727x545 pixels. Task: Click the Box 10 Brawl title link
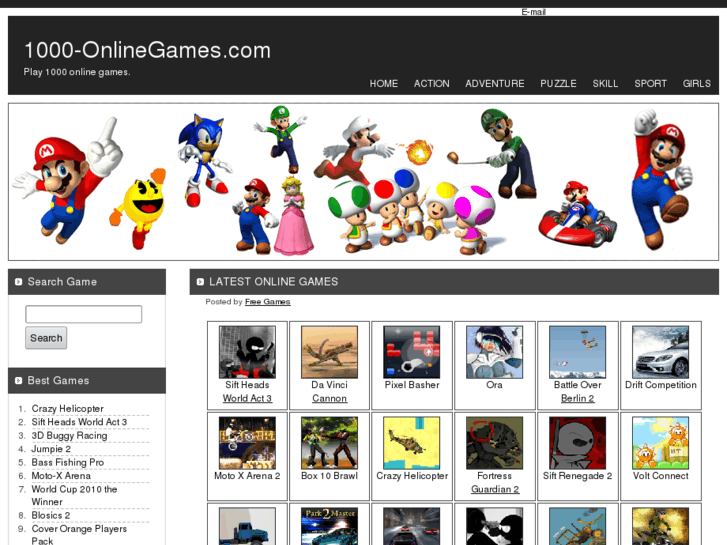pyautogui.click(x=329, y=475)
